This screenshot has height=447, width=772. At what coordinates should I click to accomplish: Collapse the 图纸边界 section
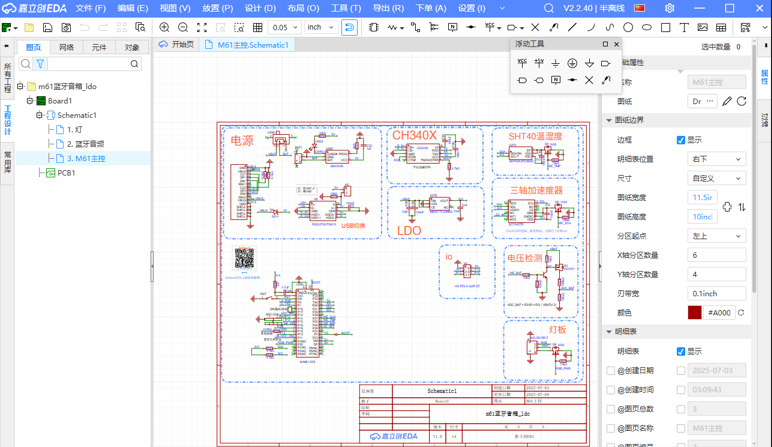pos(609,120)
